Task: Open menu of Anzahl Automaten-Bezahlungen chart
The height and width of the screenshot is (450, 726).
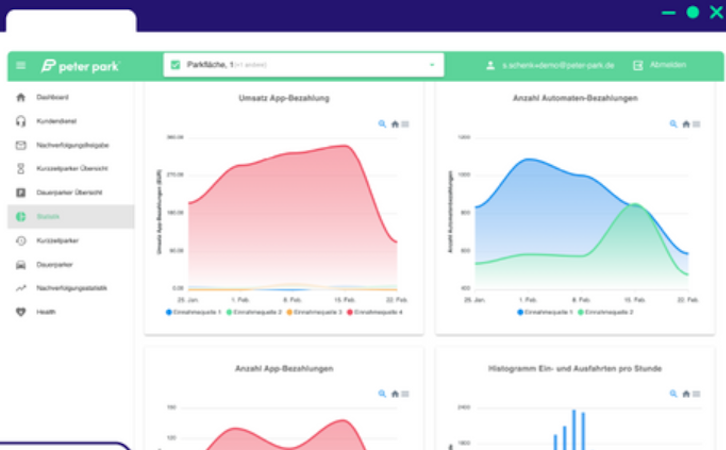Action: (x=697, y=124)
